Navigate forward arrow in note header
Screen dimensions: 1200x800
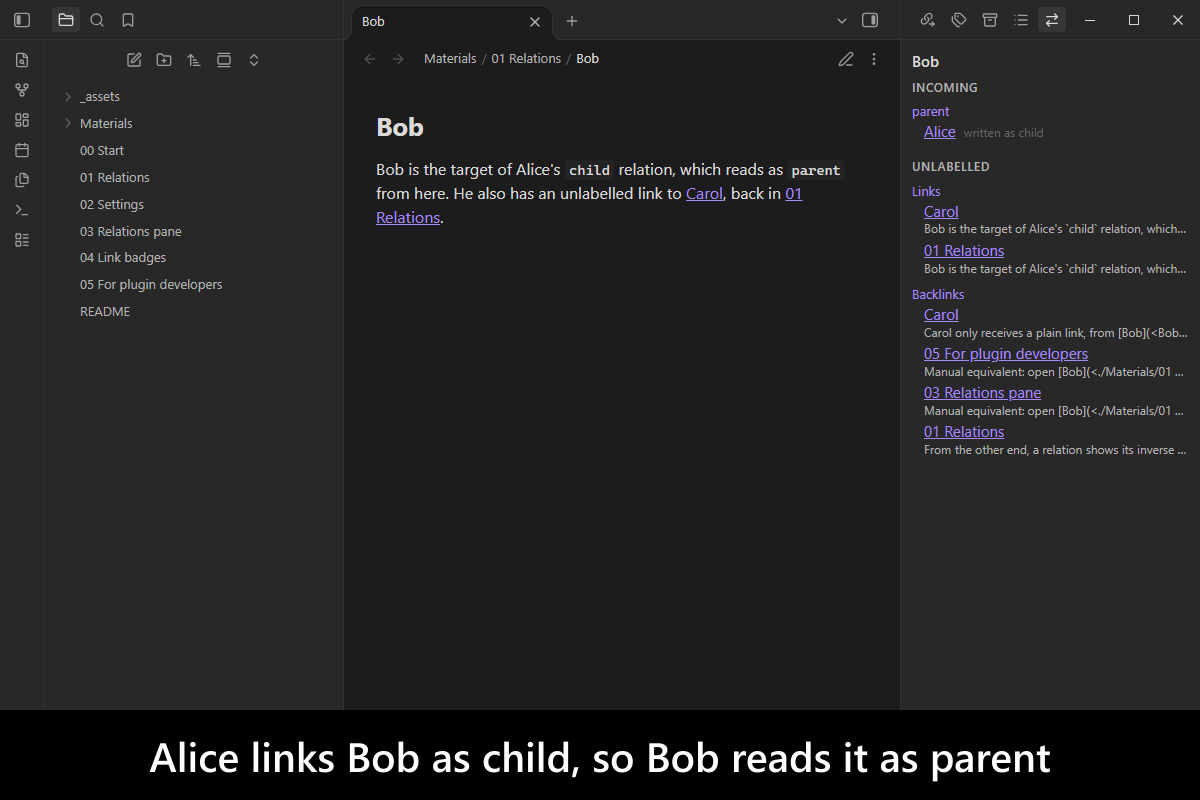398,59
